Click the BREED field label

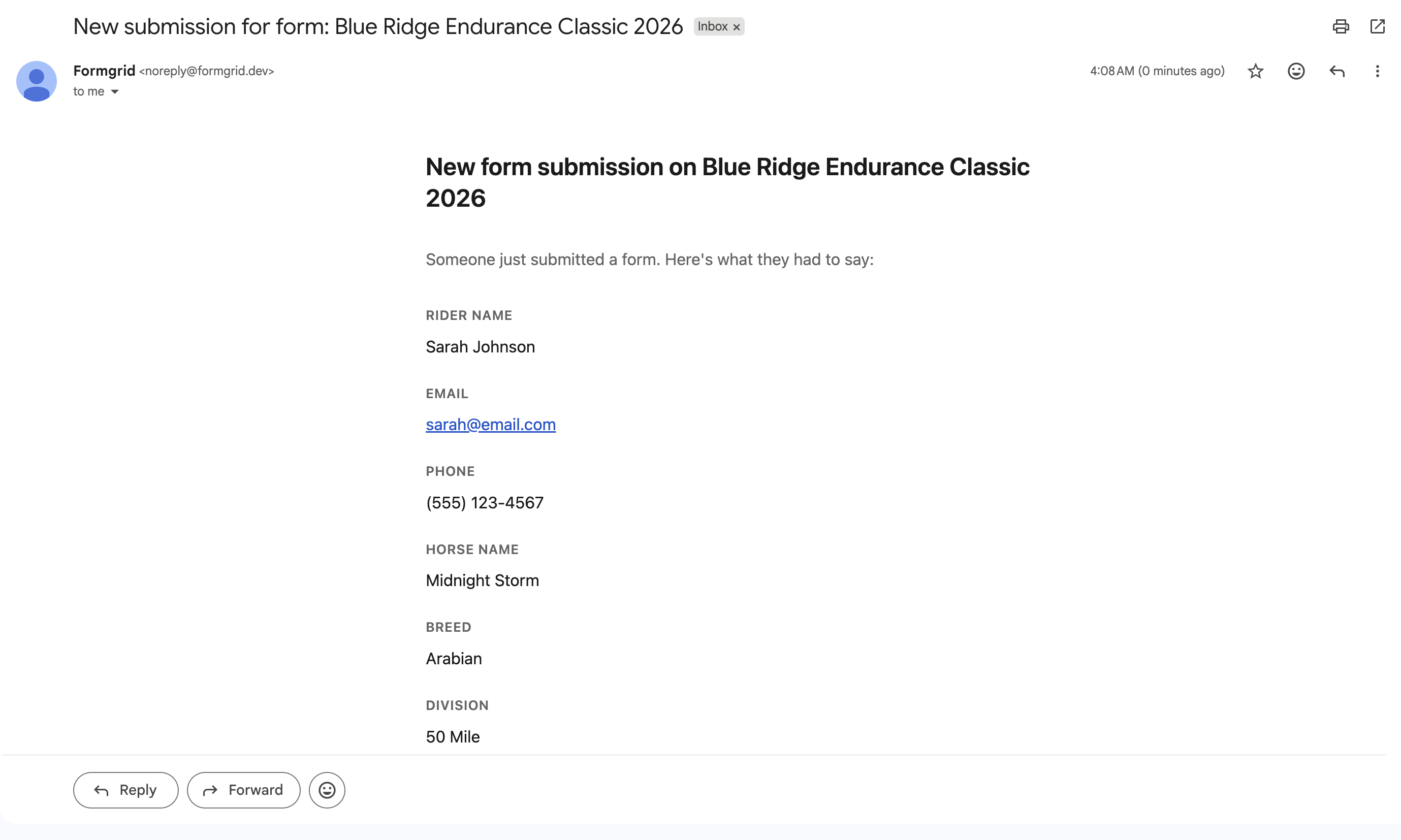pyautogui.click(x=449, y=627)
